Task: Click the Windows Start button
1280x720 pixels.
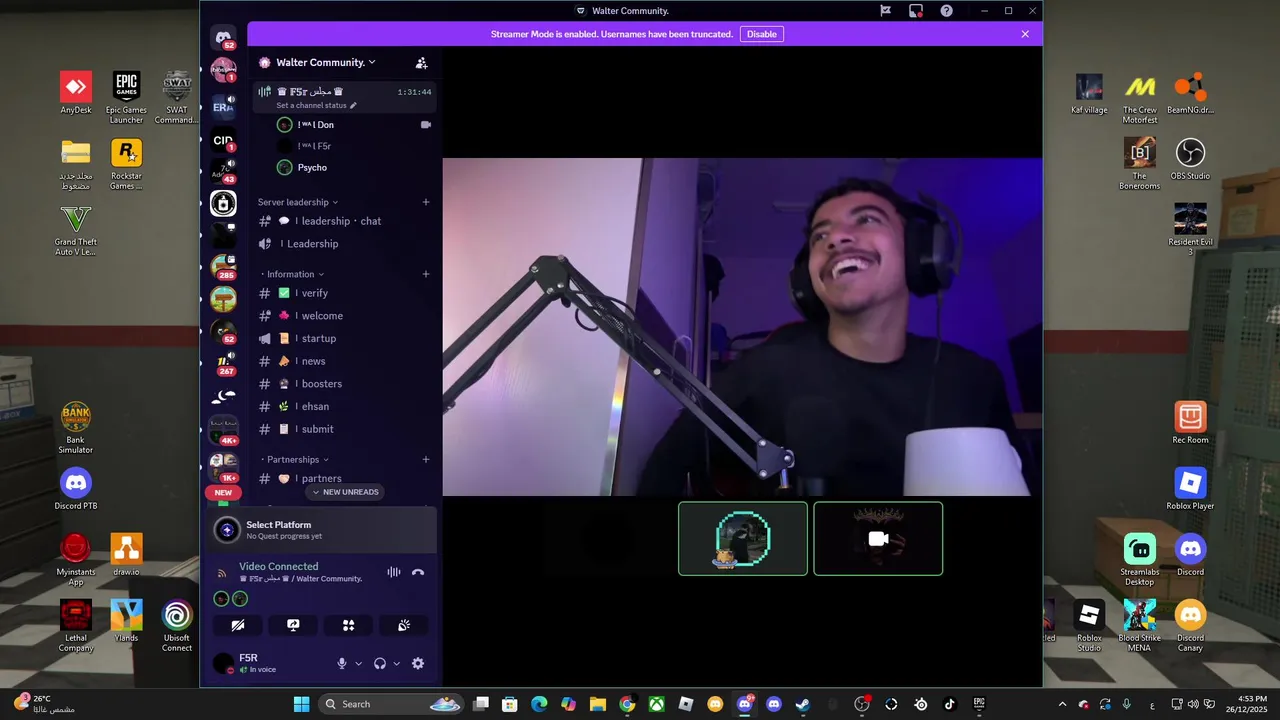Action: pyautogui.click(x=301, y=704)
